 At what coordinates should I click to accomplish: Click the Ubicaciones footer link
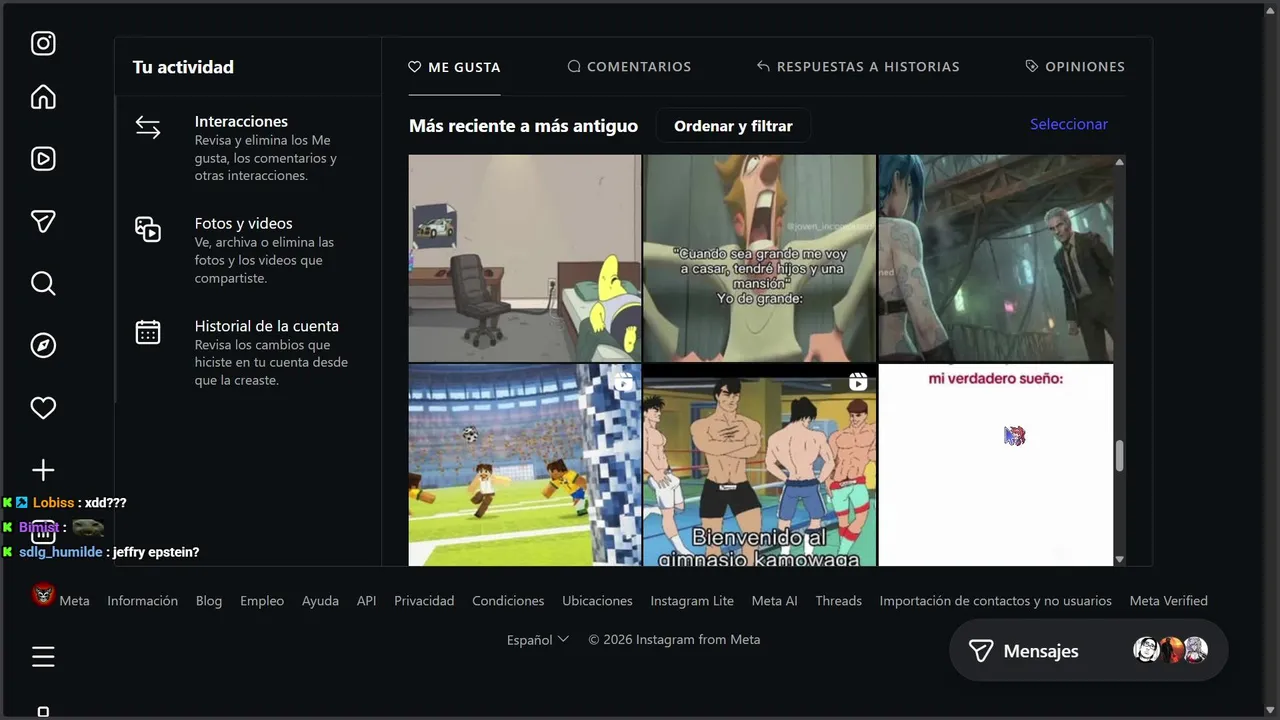(597, 601)
